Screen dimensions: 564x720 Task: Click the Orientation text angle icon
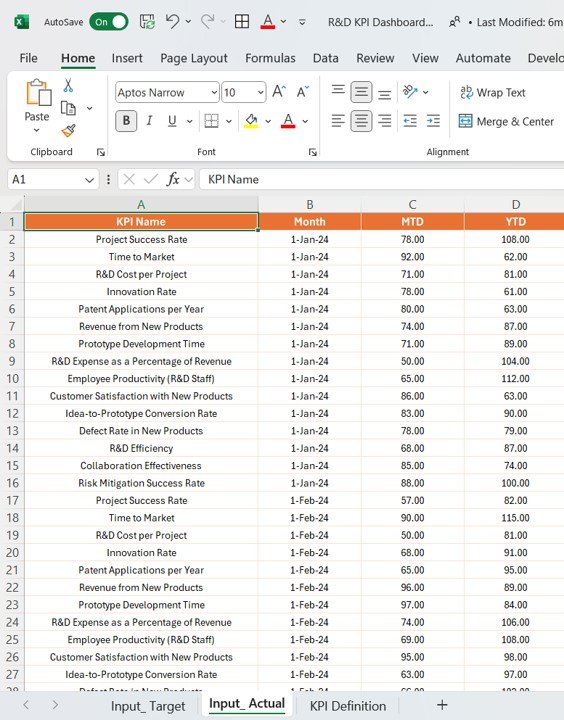(x=410, y=91)
